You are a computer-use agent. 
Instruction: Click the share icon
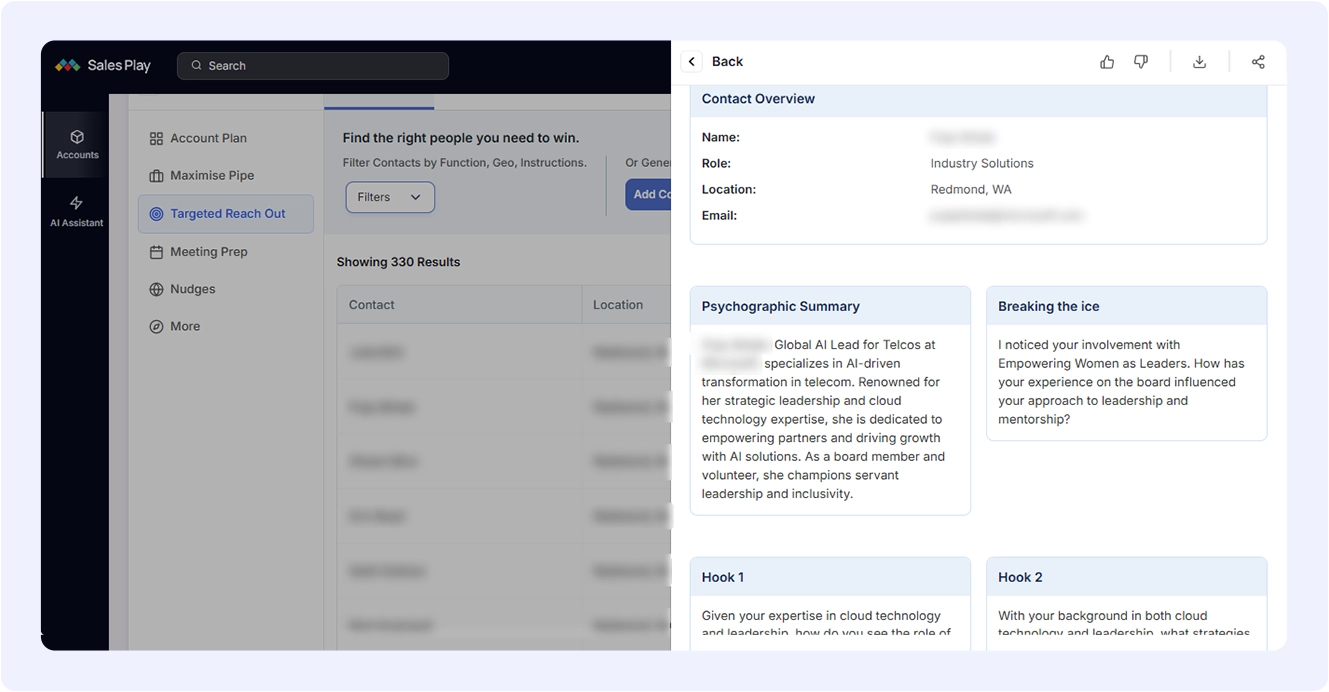tap(1258, 62)
